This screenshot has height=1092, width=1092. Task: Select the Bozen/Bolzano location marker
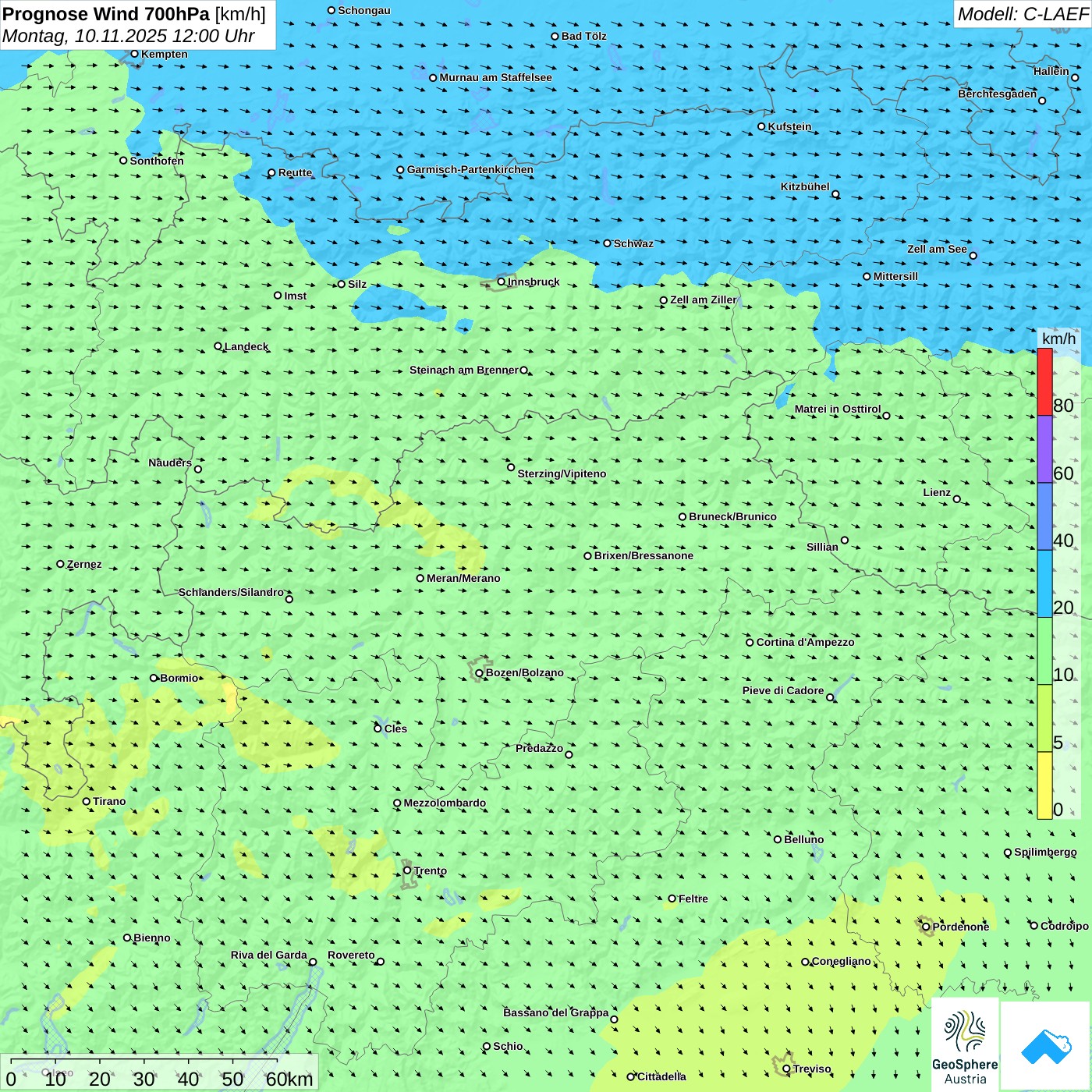(479, 673)
